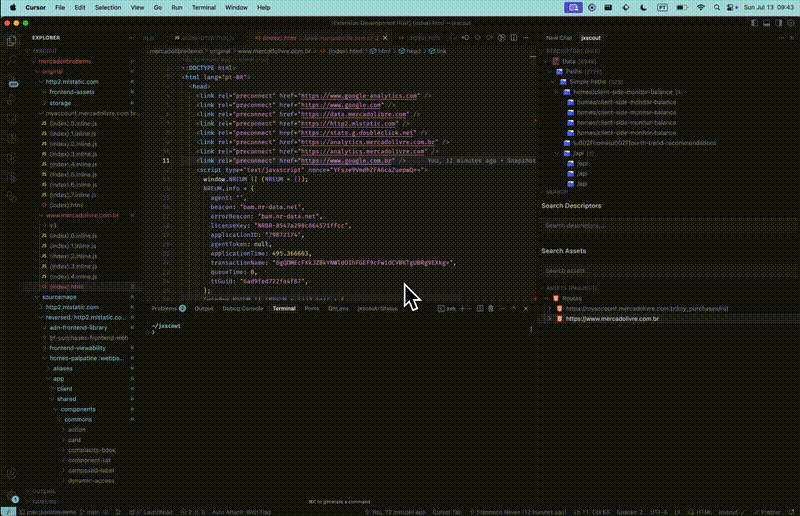Collapse the Routes node in assets
The height and width of the screenshot is (516, 800).
coord(547,299)
